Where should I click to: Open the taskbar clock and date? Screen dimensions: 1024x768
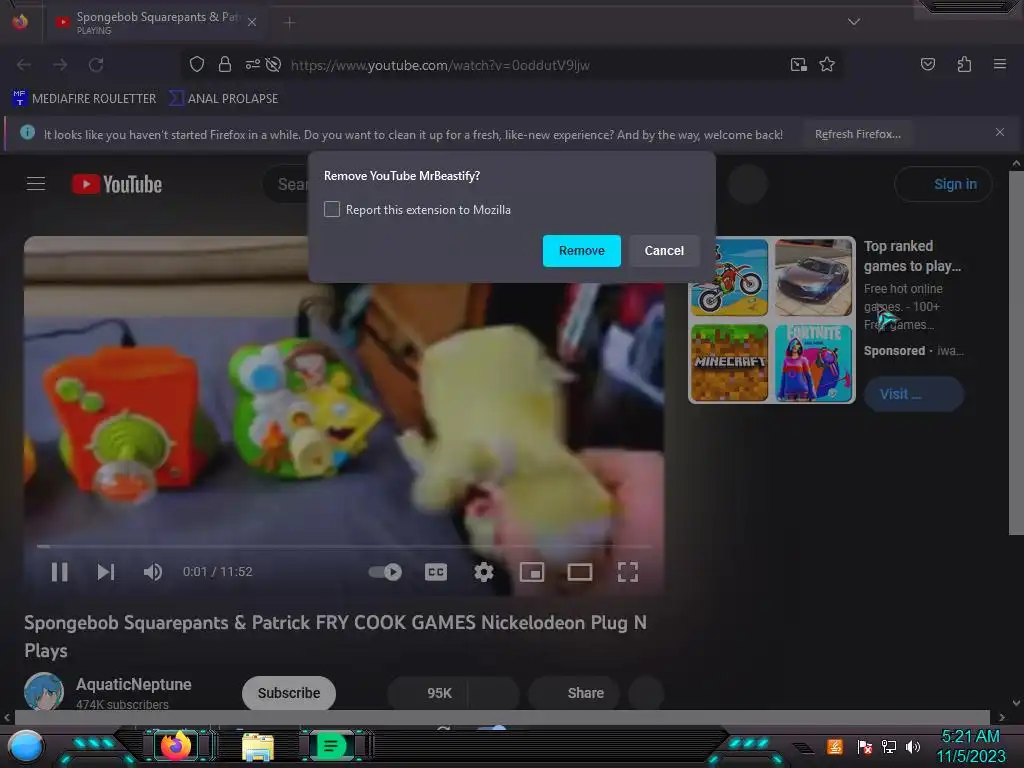click(970, 746)
